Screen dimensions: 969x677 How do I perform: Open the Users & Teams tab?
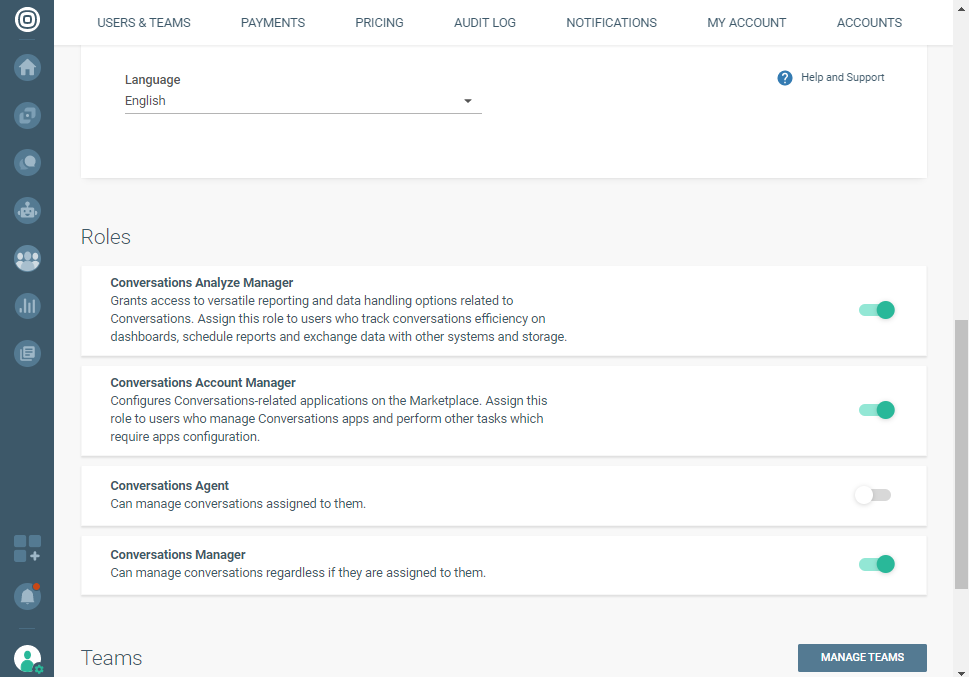[x=144, y=22]
